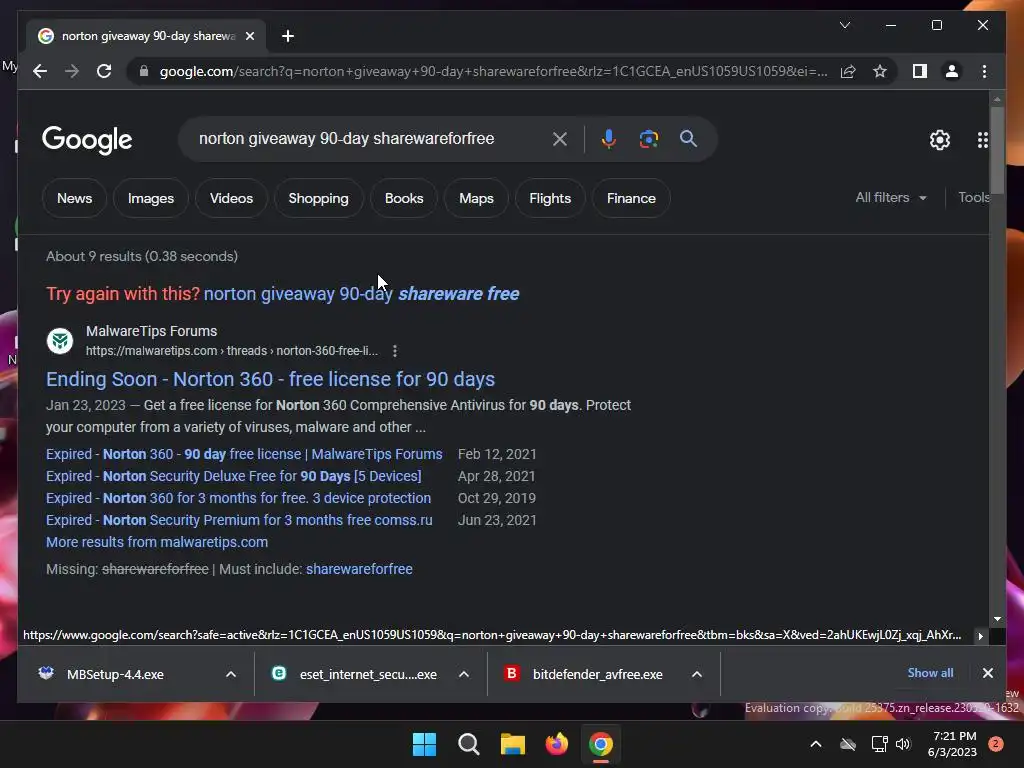The width and height of the screenshot is (1024, 768).
Task: Open MBSetup-4.4.exe download
Action: [x=115, y=674]
